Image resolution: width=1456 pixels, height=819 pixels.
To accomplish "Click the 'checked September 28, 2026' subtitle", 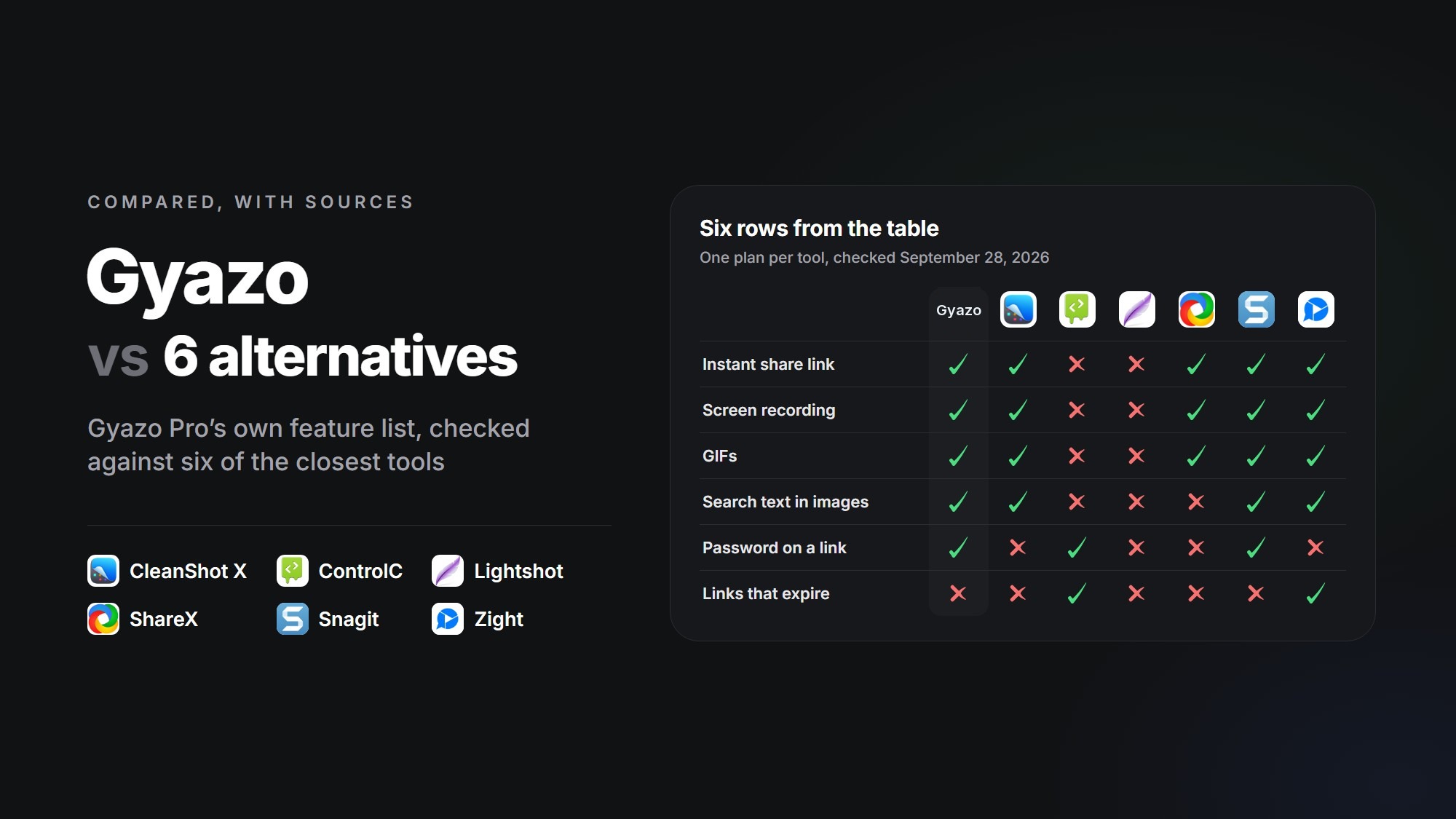I will click(x=941, y=258).
